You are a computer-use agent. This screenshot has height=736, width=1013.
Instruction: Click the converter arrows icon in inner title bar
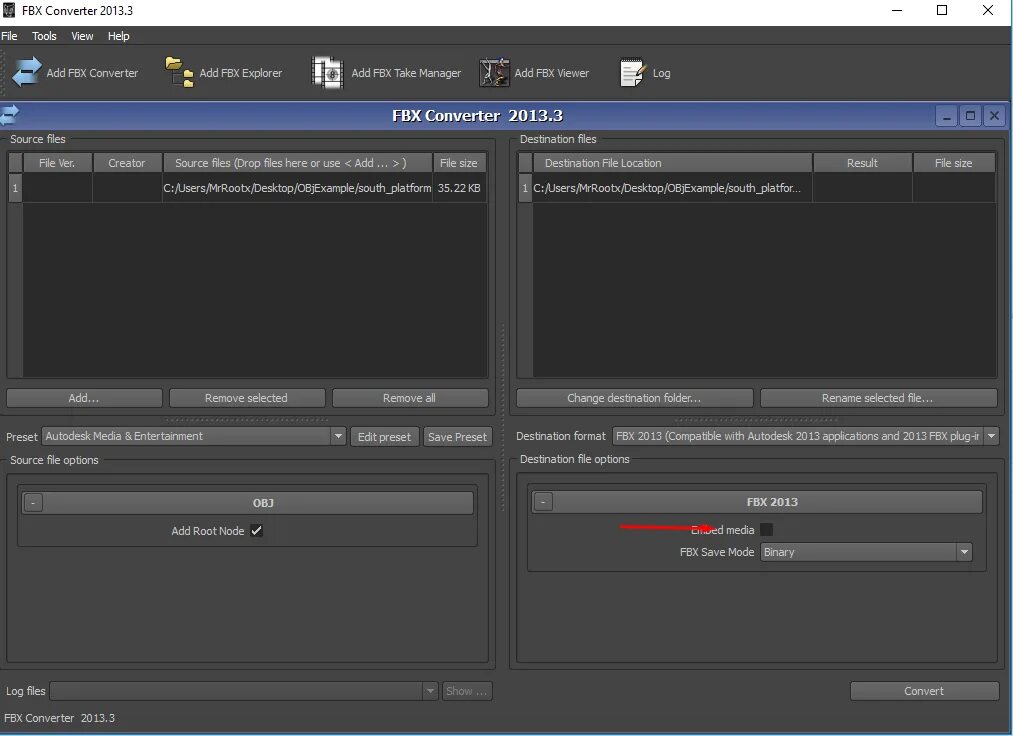click(x=9, y=115)
